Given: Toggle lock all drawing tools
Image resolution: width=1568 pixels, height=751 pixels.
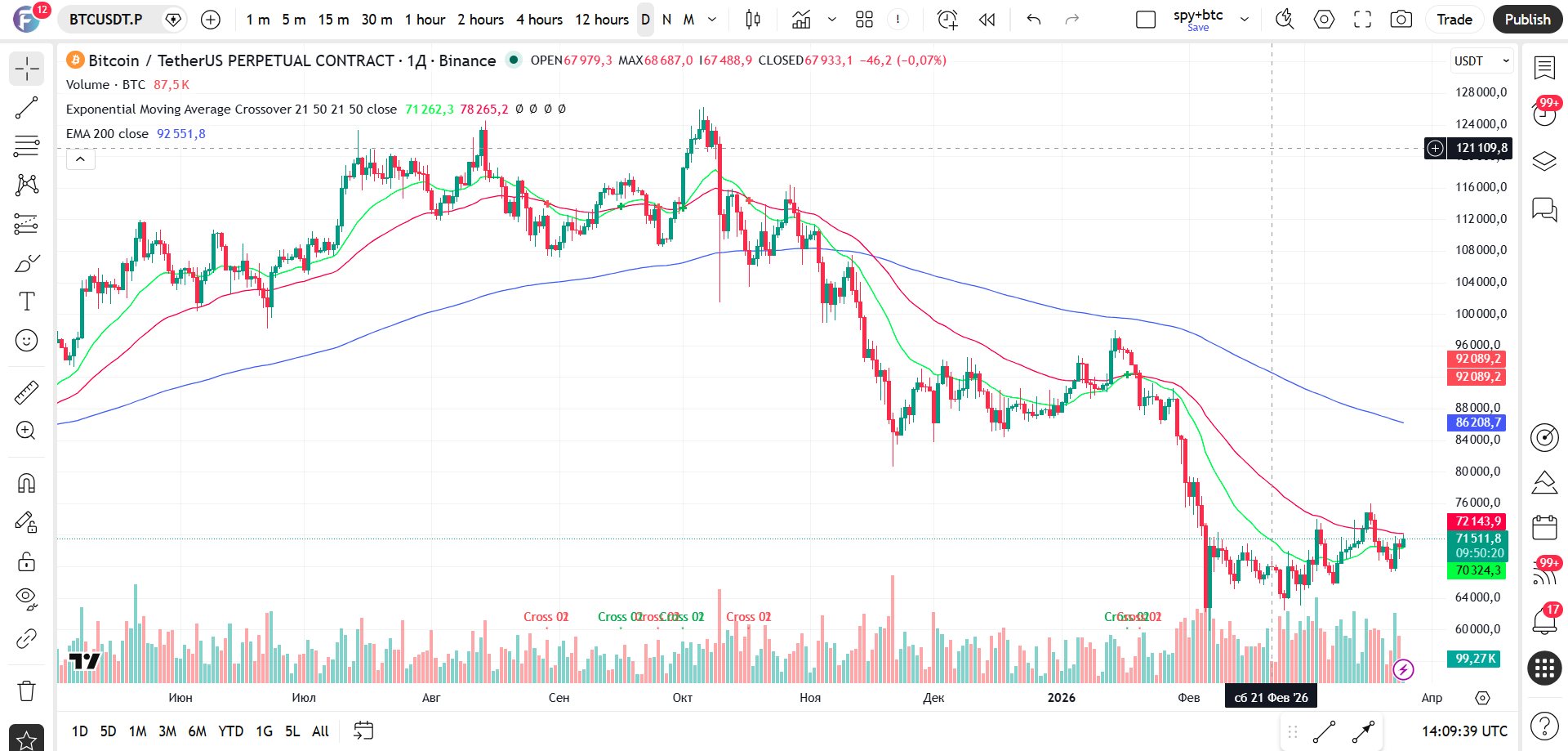Looking at the screenshot, I should pos(27,562).
